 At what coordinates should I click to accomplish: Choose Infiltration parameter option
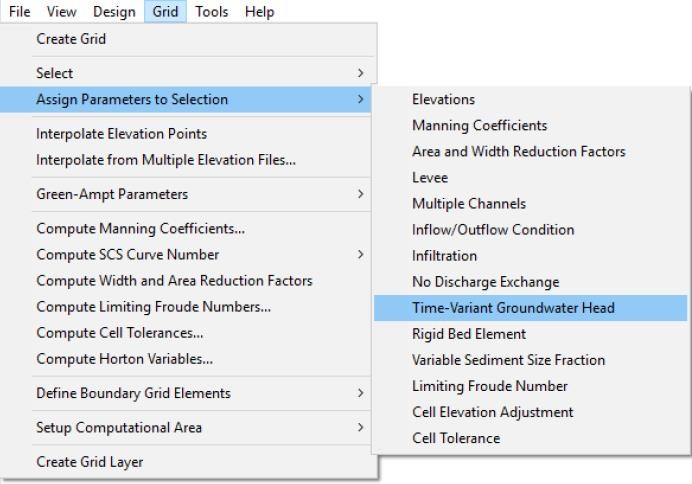tap(444, 256)
